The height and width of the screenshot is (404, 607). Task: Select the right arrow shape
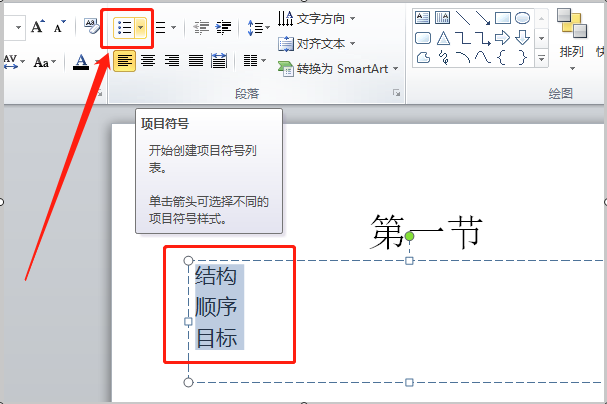coord(502,38)
